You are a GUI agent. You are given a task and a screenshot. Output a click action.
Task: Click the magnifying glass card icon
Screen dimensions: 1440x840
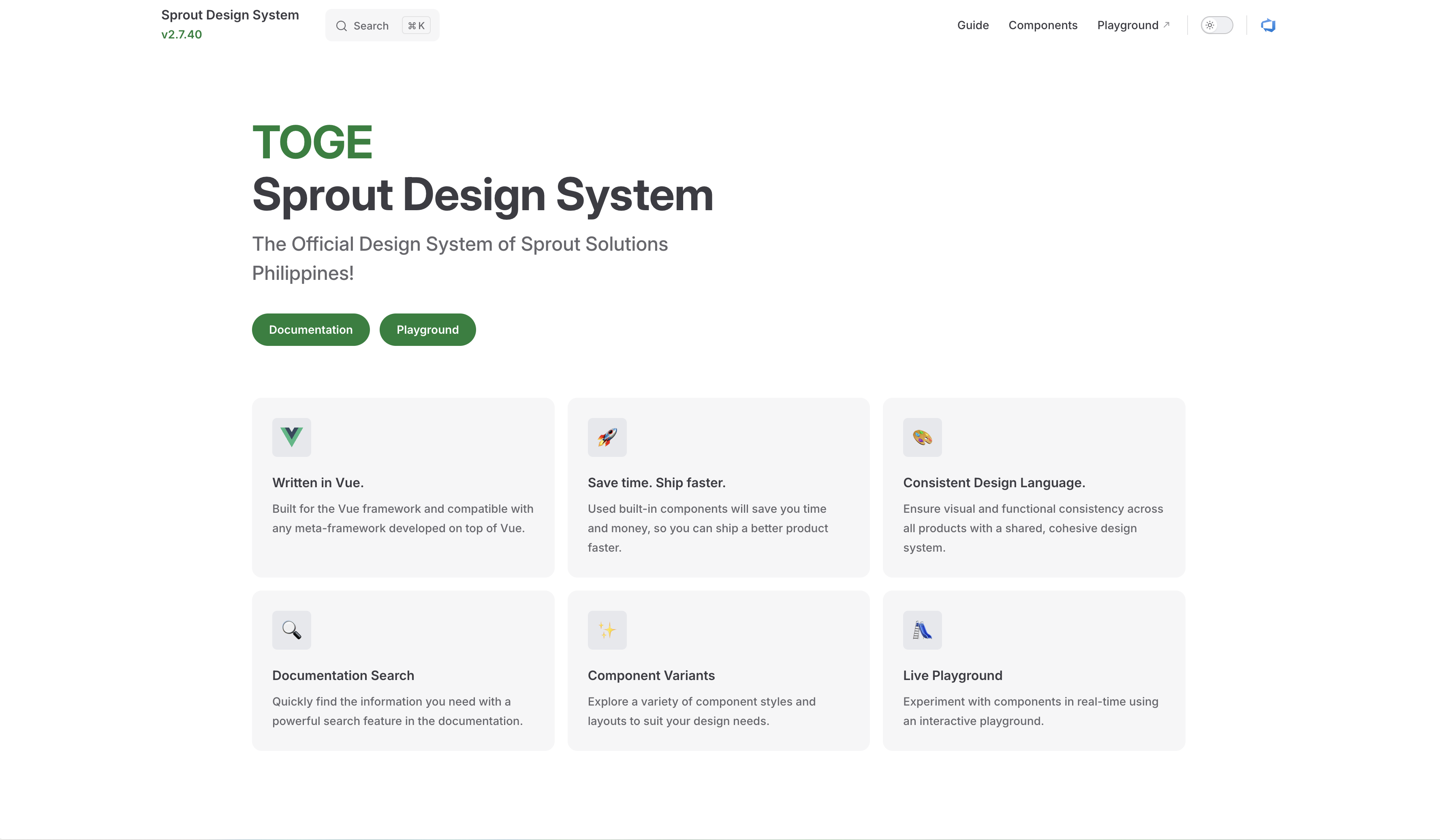point(291,630)
